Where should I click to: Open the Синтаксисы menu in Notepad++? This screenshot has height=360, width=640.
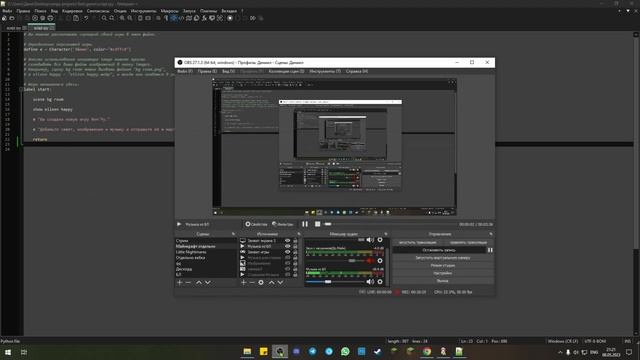[98, 11]
